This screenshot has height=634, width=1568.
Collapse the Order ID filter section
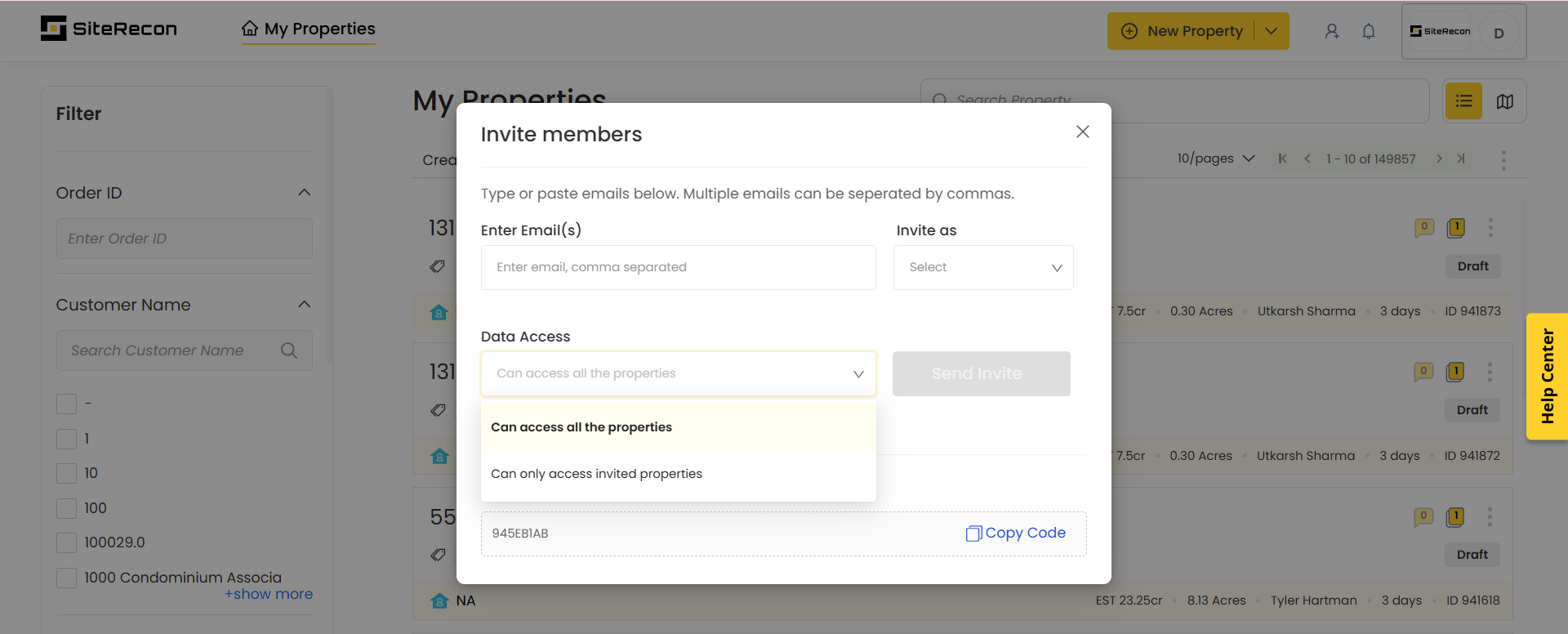tap(305, 193)
